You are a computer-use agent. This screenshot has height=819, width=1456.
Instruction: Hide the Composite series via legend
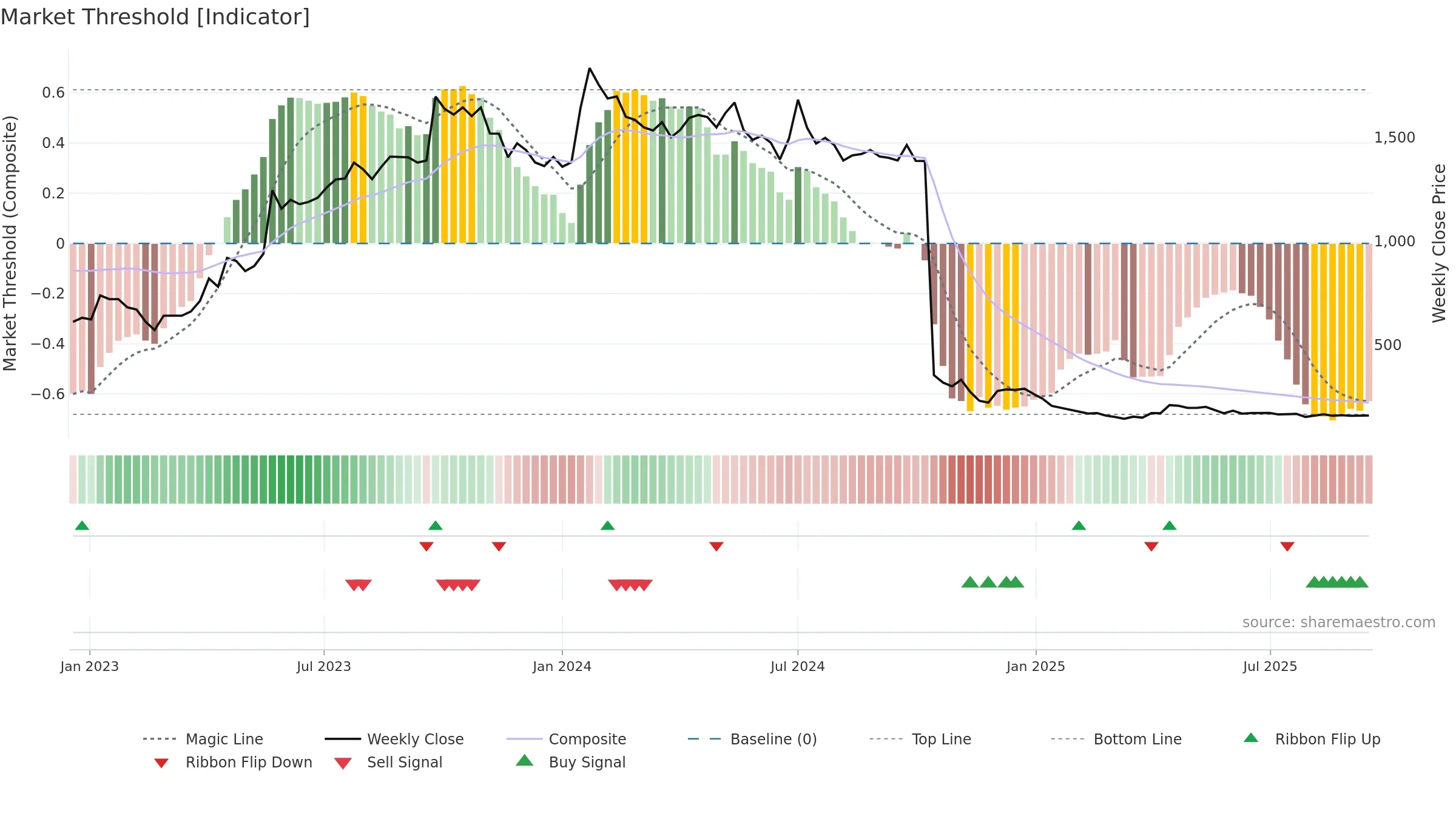point(566,739)
